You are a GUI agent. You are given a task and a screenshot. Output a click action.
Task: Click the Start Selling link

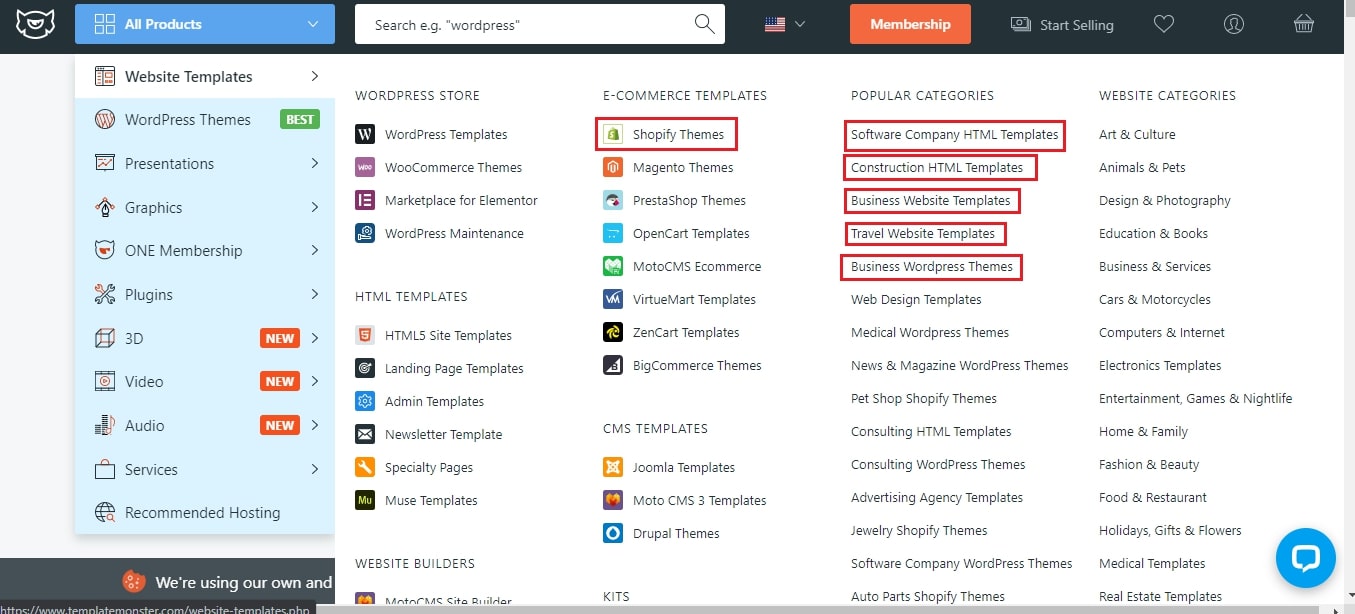(x=1062, y=24)
